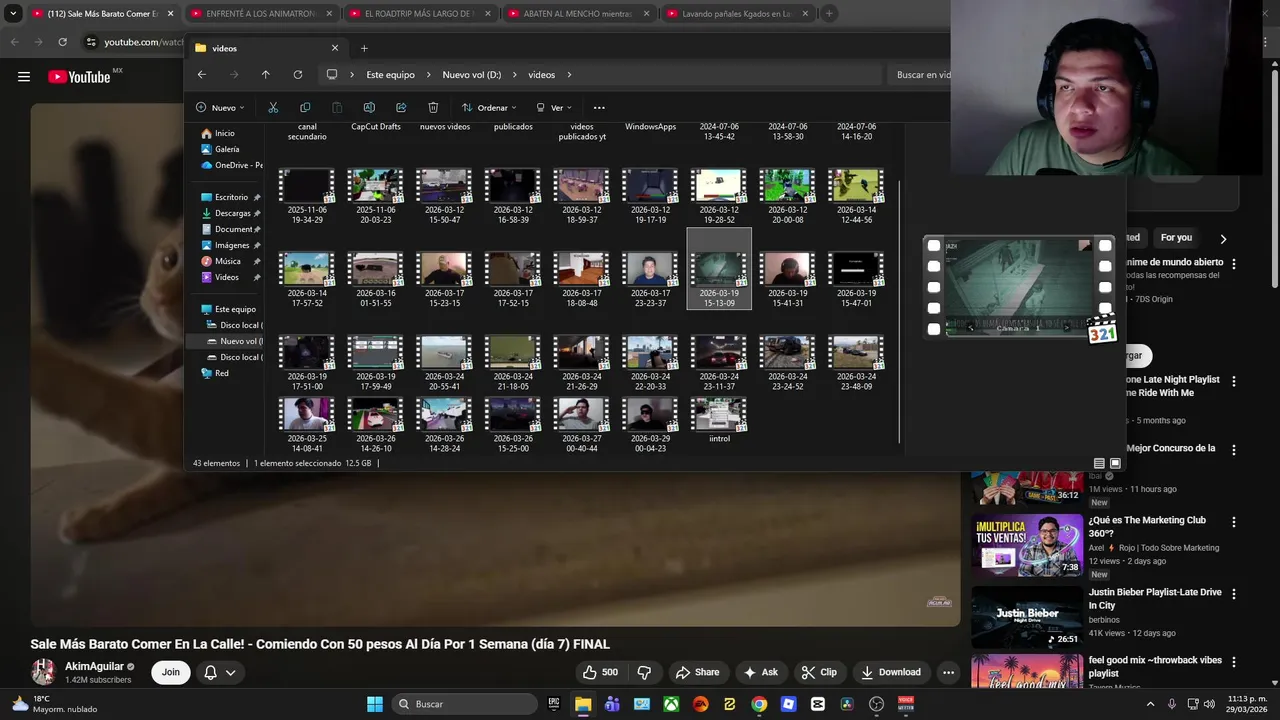1280x720 pixels.
Task: Switch Explorer to details list view icon
Action: [x=1099, y=464]
